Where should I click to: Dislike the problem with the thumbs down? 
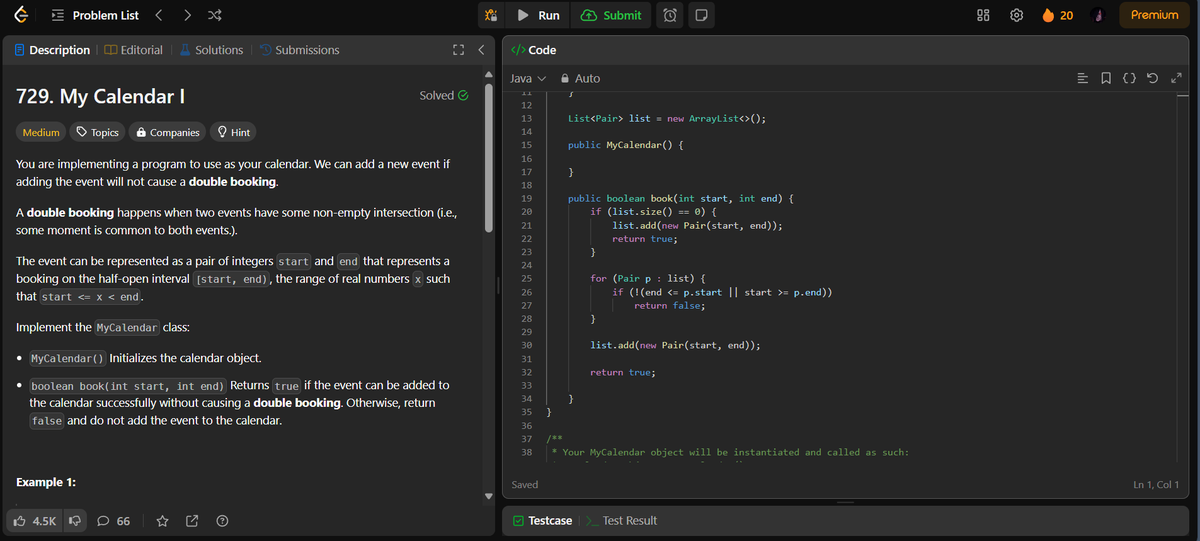(x=74, y=521)
